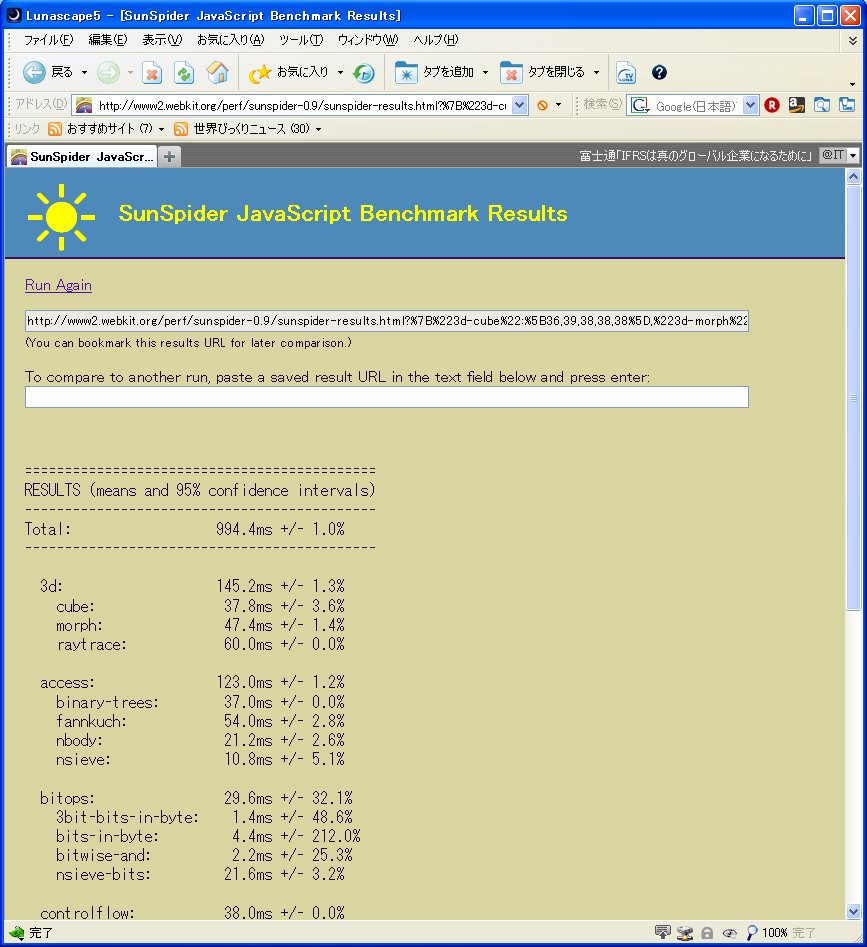Image resolution: width=867 pixels, height=947 pixels.
Task: Expand the forward button history dropdown
Action: (130, 73)
